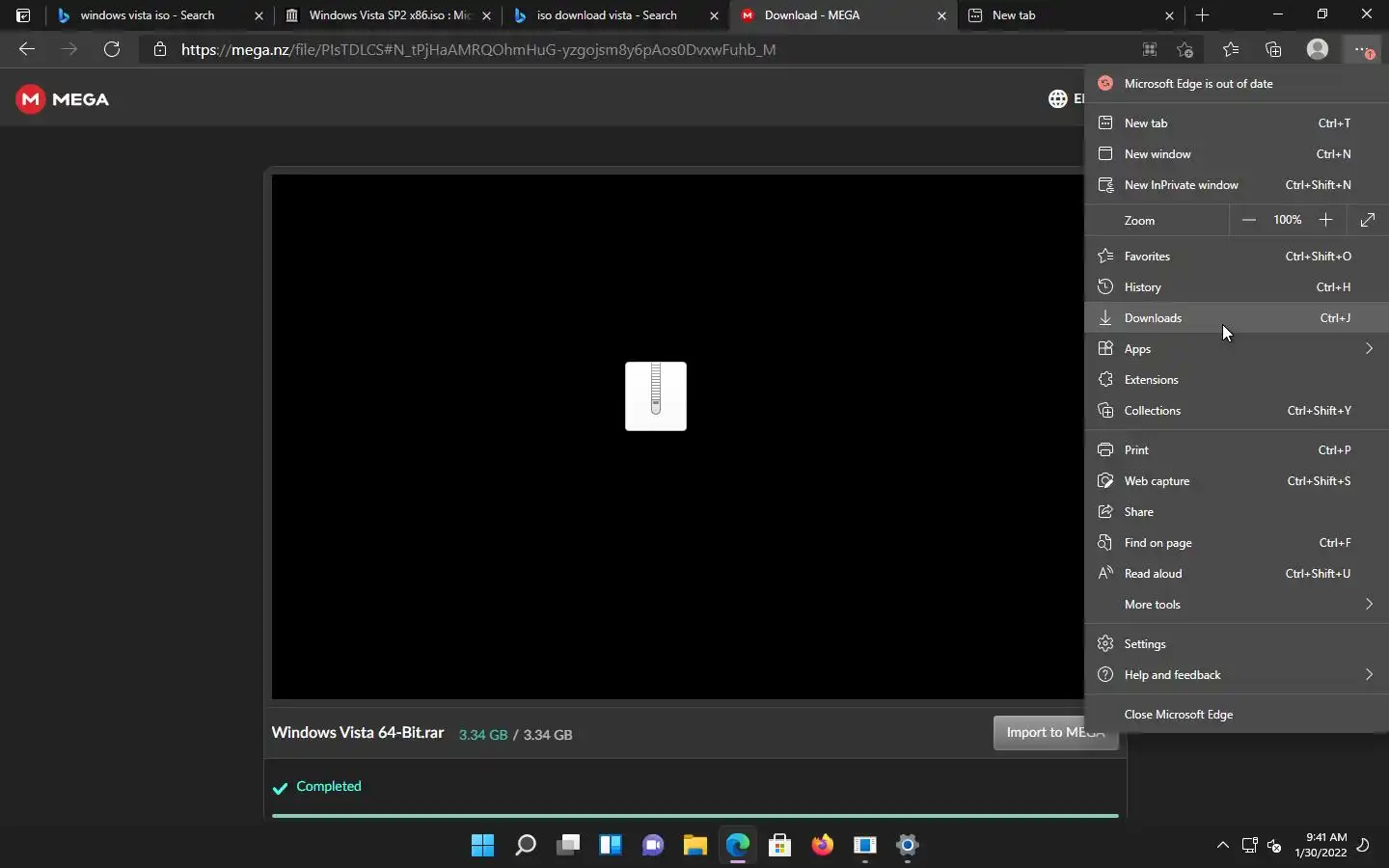The height and width of the screenshot is (868, 1389).
Task: Click the rar file archive thumbnail
Action: [x=656, y=396]
